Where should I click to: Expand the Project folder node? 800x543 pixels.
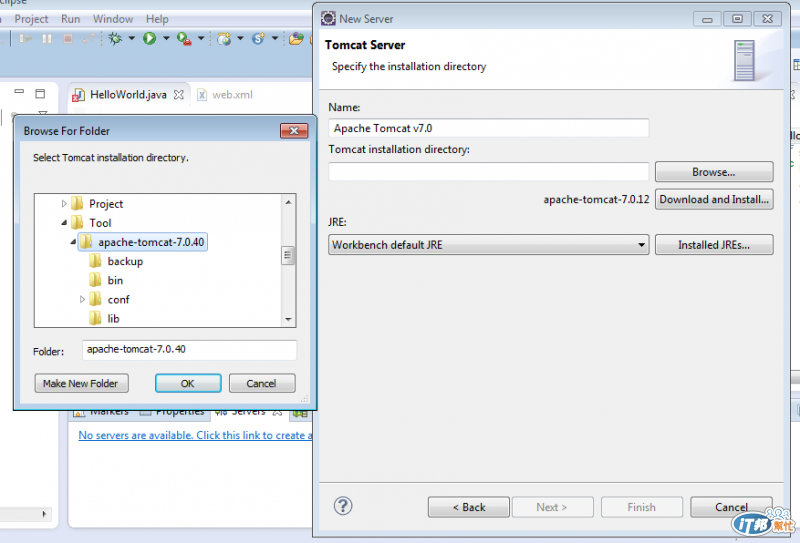click(x=64, y=204)
